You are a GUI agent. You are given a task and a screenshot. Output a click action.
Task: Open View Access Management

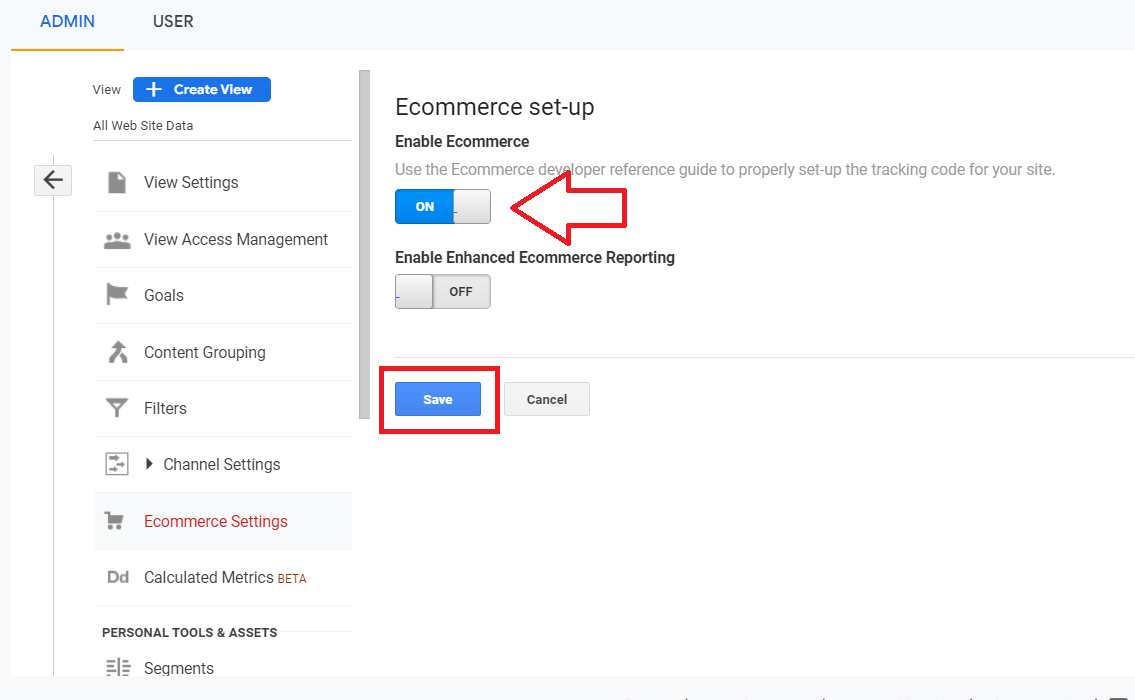236,240
